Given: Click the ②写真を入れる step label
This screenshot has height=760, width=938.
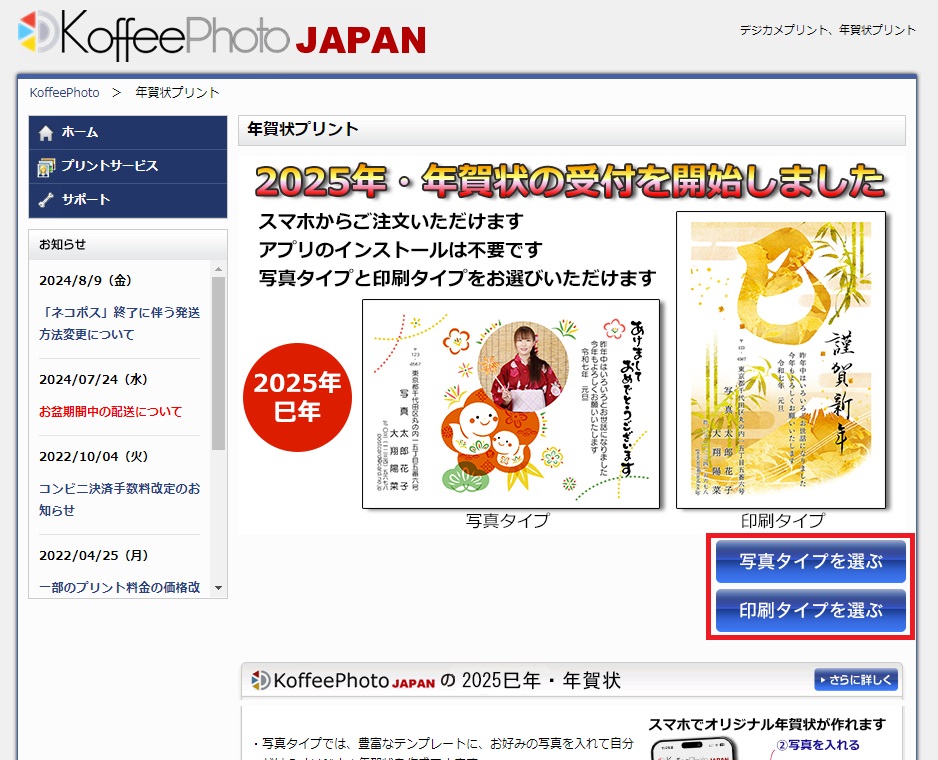Looking at the screenshot, I should (x=818, y=745).
